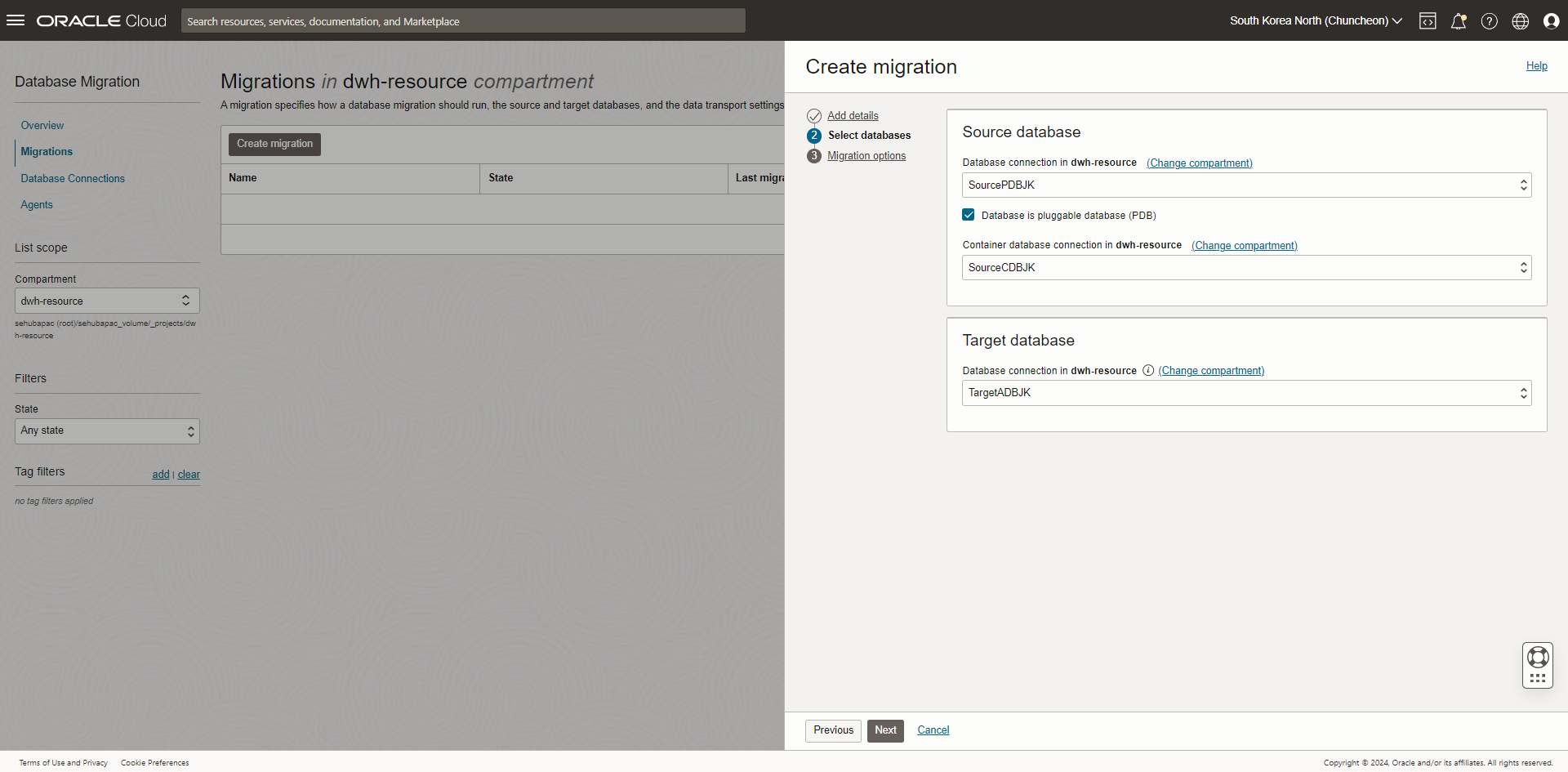This screenshot has height=772, width=1568.
Task: Change compartment for source database connection
Action: (x=1199, y=163)
